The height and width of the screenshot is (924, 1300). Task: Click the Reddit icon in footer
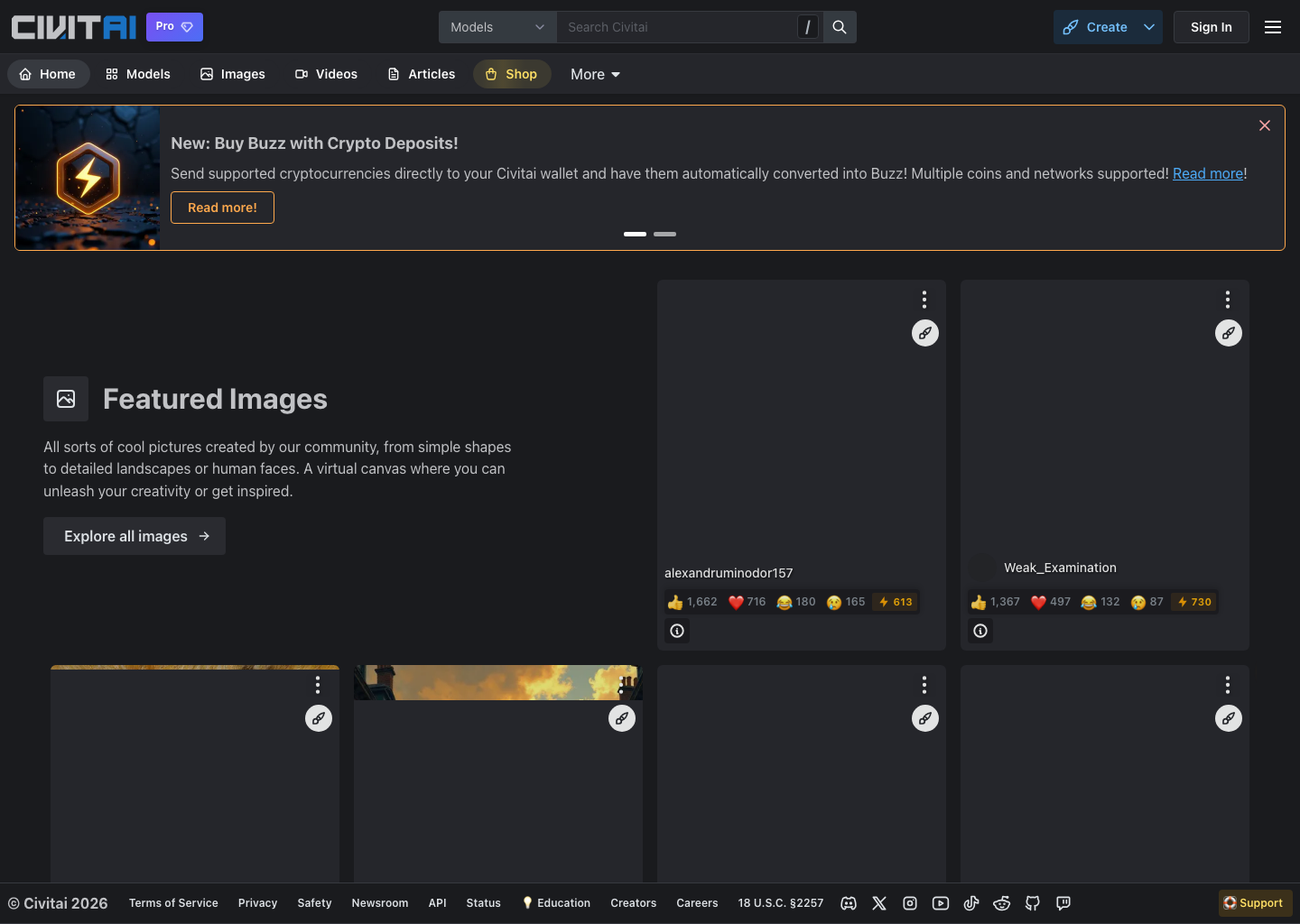1002,903
